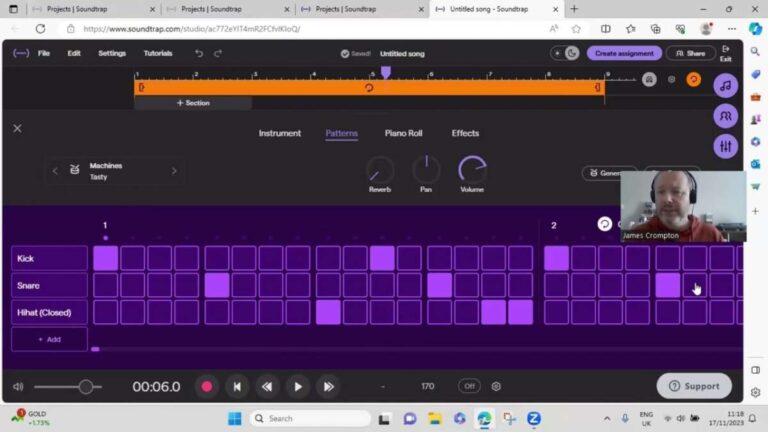Toggle pattern loop icon near bar 2
Image resolution: width=768 pixels, height=432 pixels.
coord(604,224)
